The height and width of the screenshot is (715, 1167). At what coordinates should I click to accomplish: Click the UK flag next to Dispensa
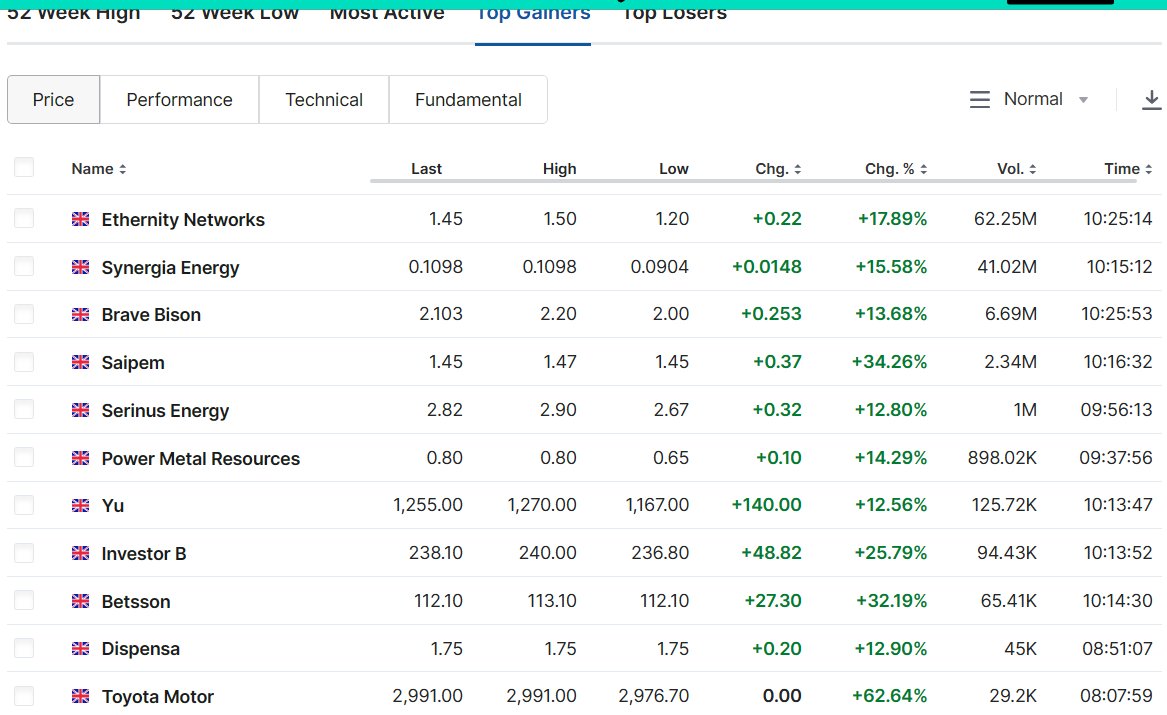[80, 649]
